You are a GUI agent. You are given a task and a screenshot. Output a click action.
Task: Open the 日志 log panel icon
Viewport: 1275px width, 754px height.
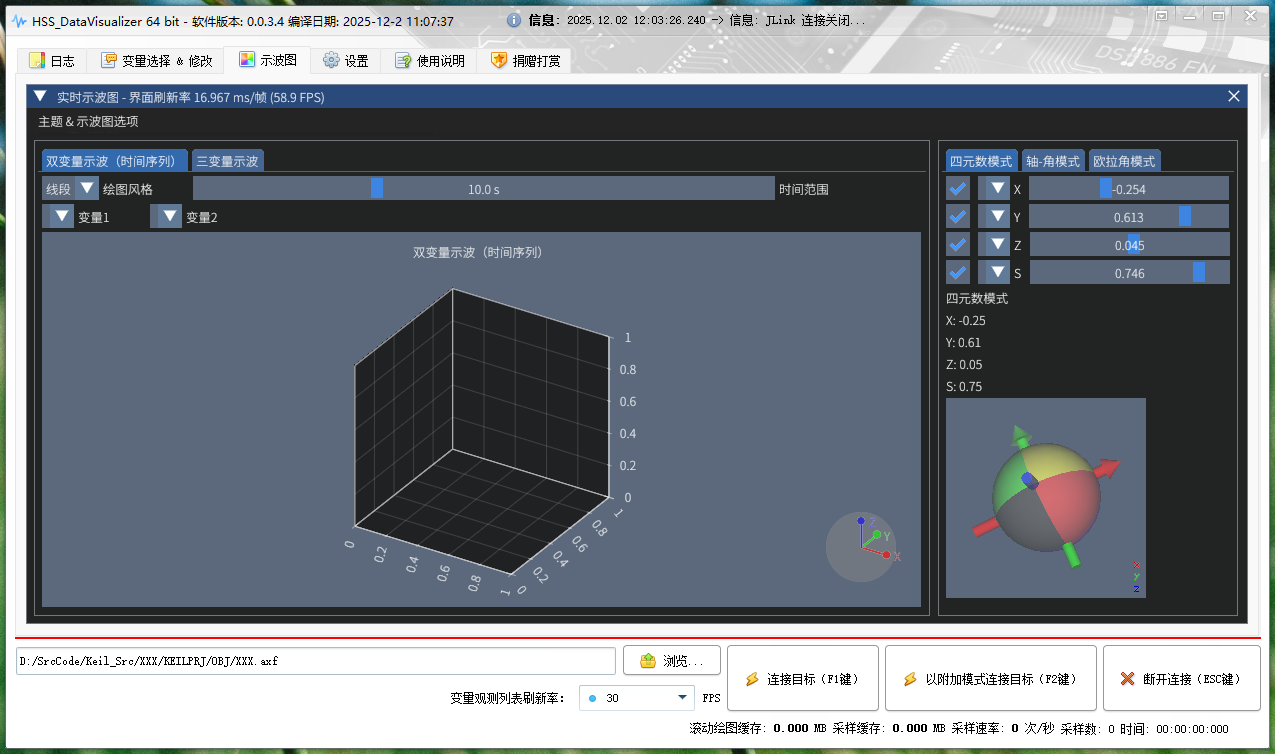click(x=37, y=60)
